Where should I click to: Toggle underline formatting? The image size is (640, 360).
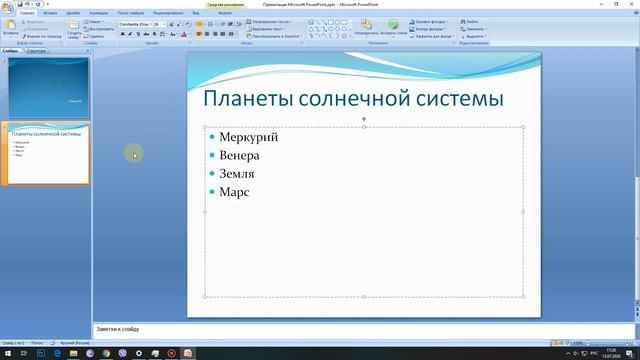(138, 34)
